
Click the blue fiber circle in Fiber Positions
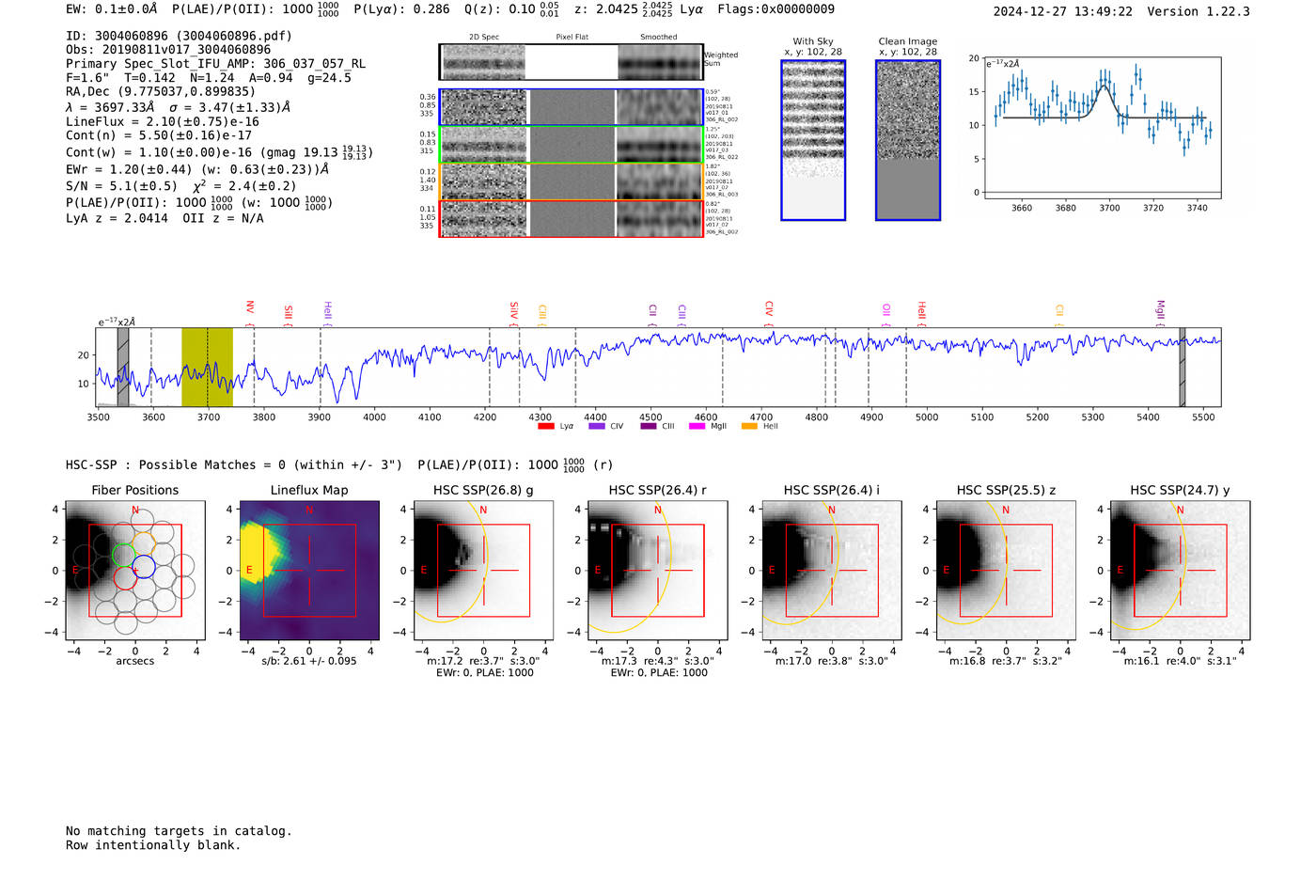(144, 567)
